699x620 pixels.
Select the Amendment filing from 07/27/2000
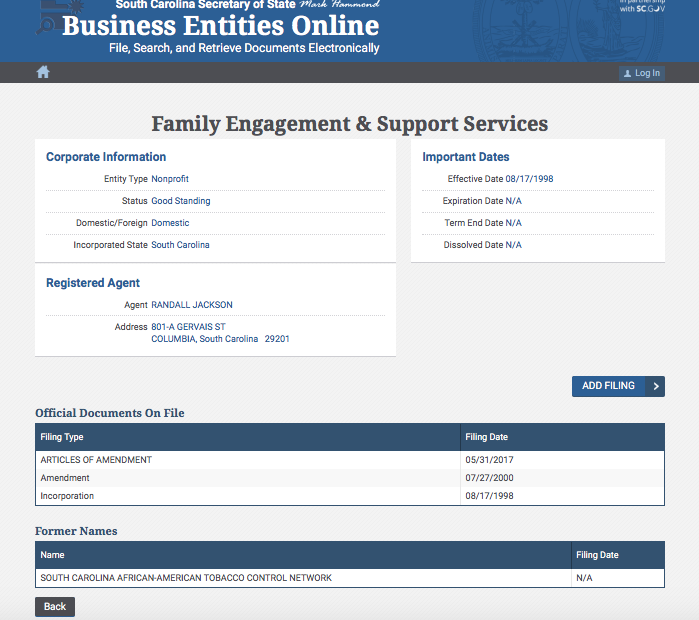tap(67, 478)
